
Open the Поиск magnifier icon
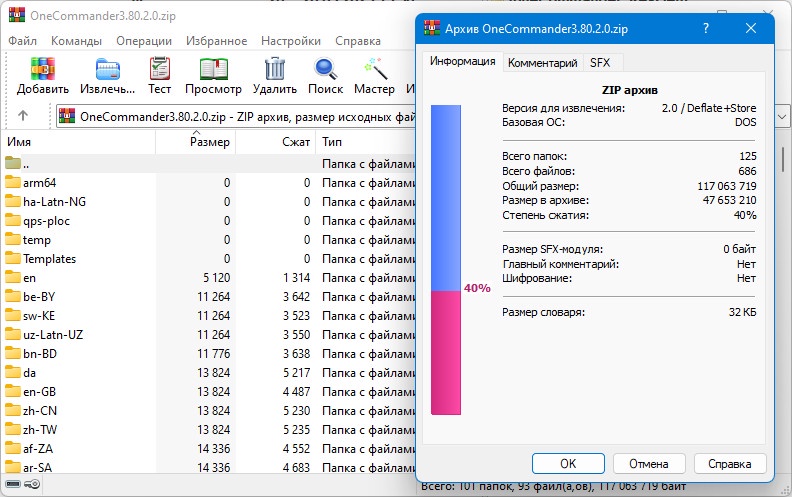[325, 69]
